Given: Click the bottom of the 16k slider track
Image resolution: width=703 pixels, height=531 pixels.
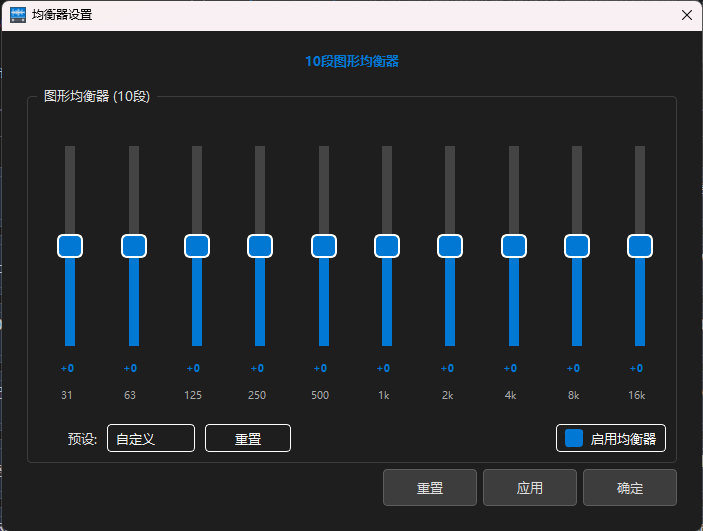Looking at the screenshot, I should point(640,340).
